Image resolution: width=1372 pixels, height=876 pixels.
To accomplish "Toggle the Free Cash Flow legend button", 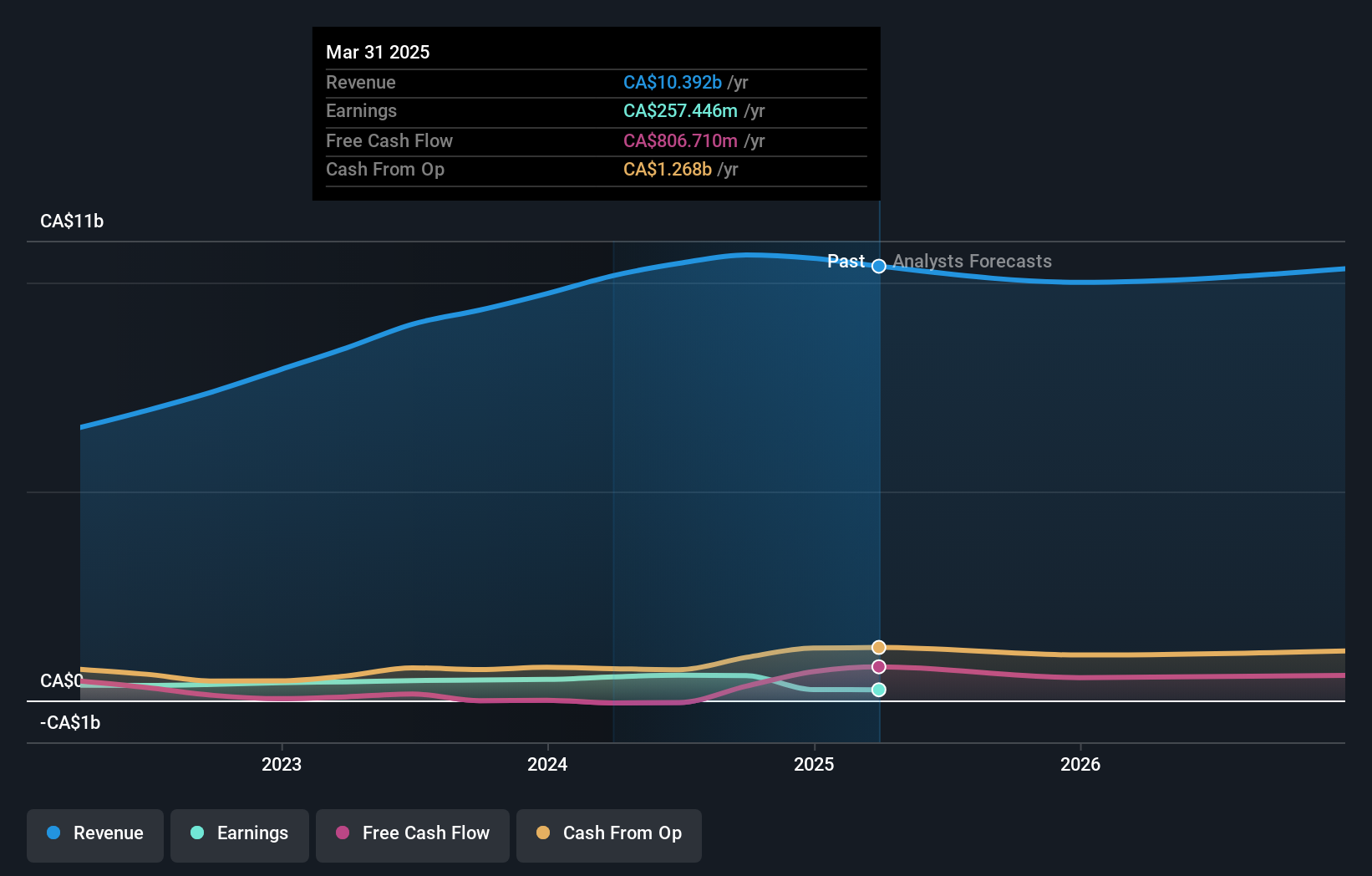I will [413, 835].
